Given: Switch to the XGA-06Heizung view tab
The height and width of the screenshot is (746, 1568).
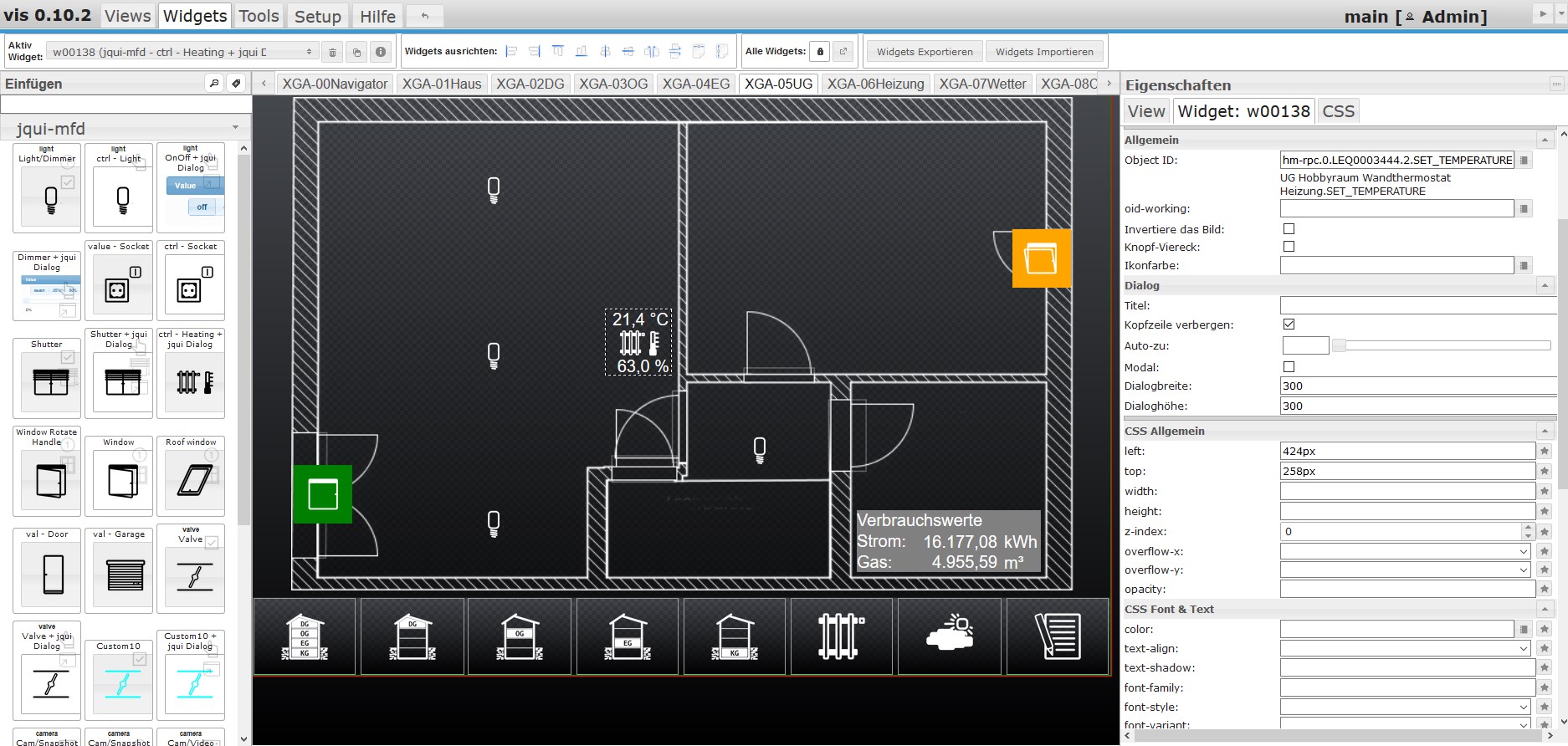Looking at the screenshot, I should point(875,84).
